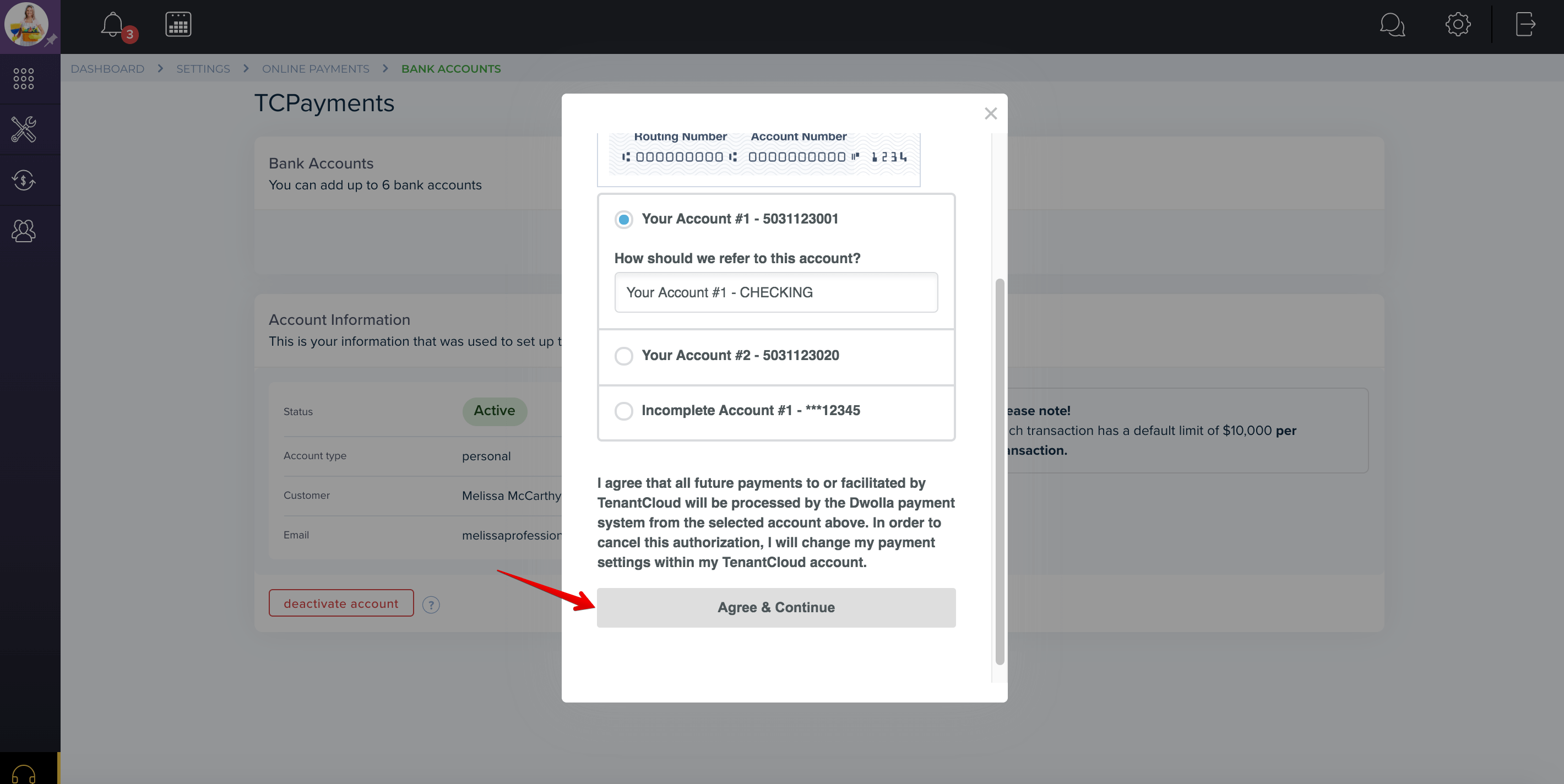
Task: Click the pin icon on avatar
Action: pos(51,41)
